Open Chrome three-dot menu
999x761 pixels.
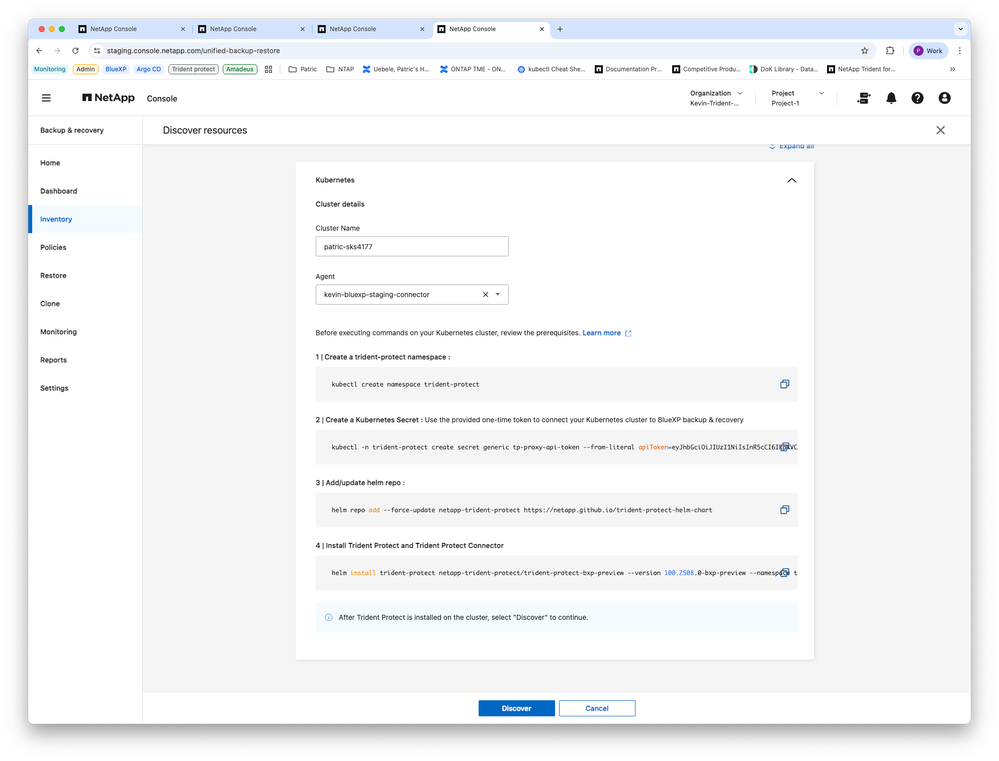pyautogui.click(x=959, y=50)
